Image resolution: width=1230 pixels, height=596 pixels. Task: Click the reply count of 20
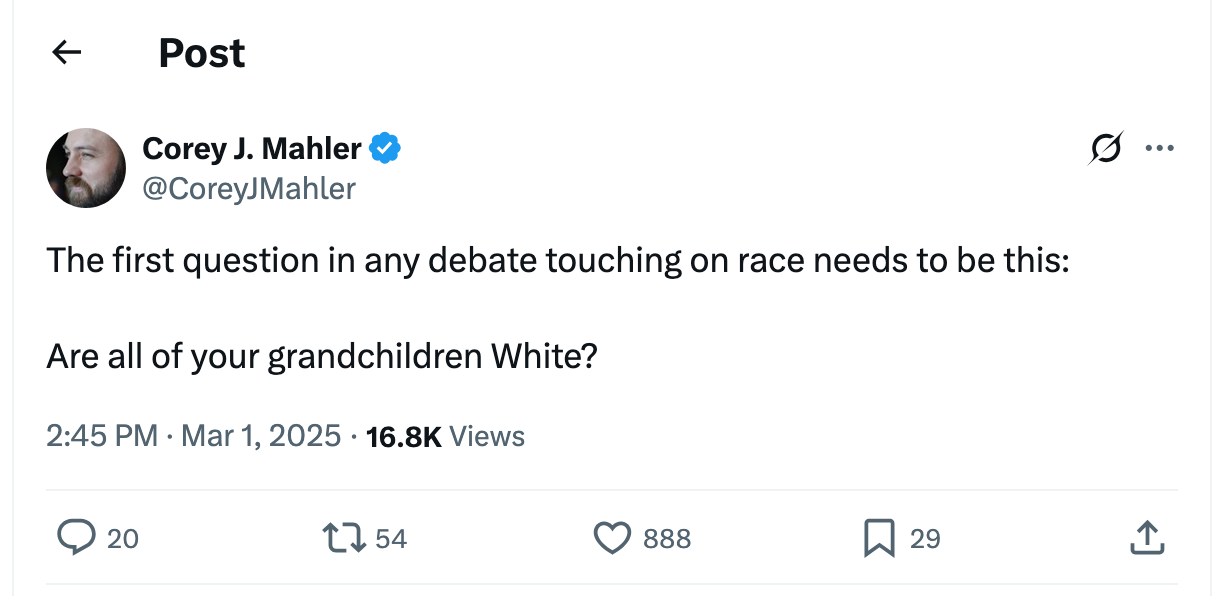coord(122,539)
